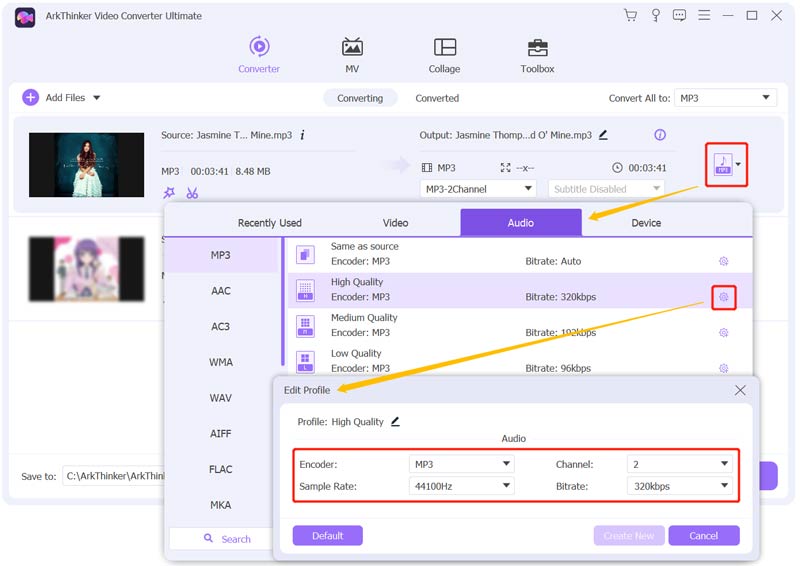
Task: Switch to the Video format tab
Action: click(395, 223)
